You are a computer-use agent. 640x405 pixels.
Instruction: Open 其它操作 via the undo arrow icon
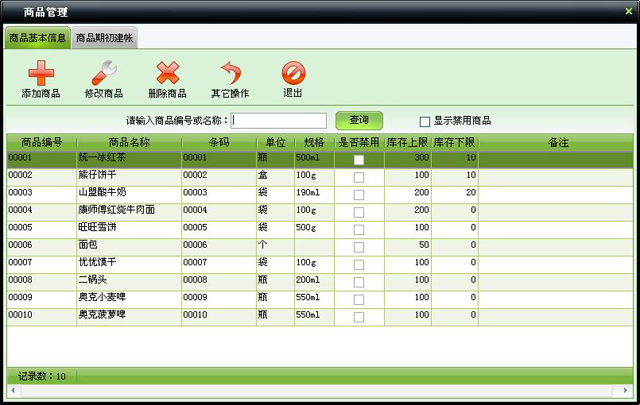230,73
